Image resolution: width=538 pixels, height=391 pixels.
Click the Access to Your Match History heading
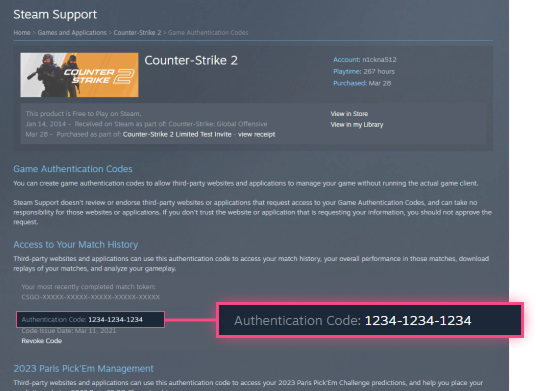click(75, 245)
